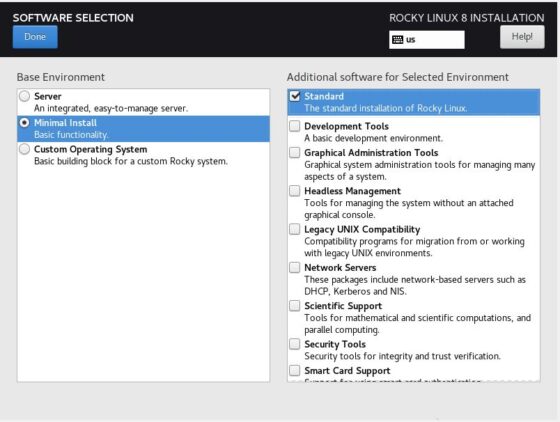Click the Smart Card Support title label

pyautogui.click(x=347, y=371)
